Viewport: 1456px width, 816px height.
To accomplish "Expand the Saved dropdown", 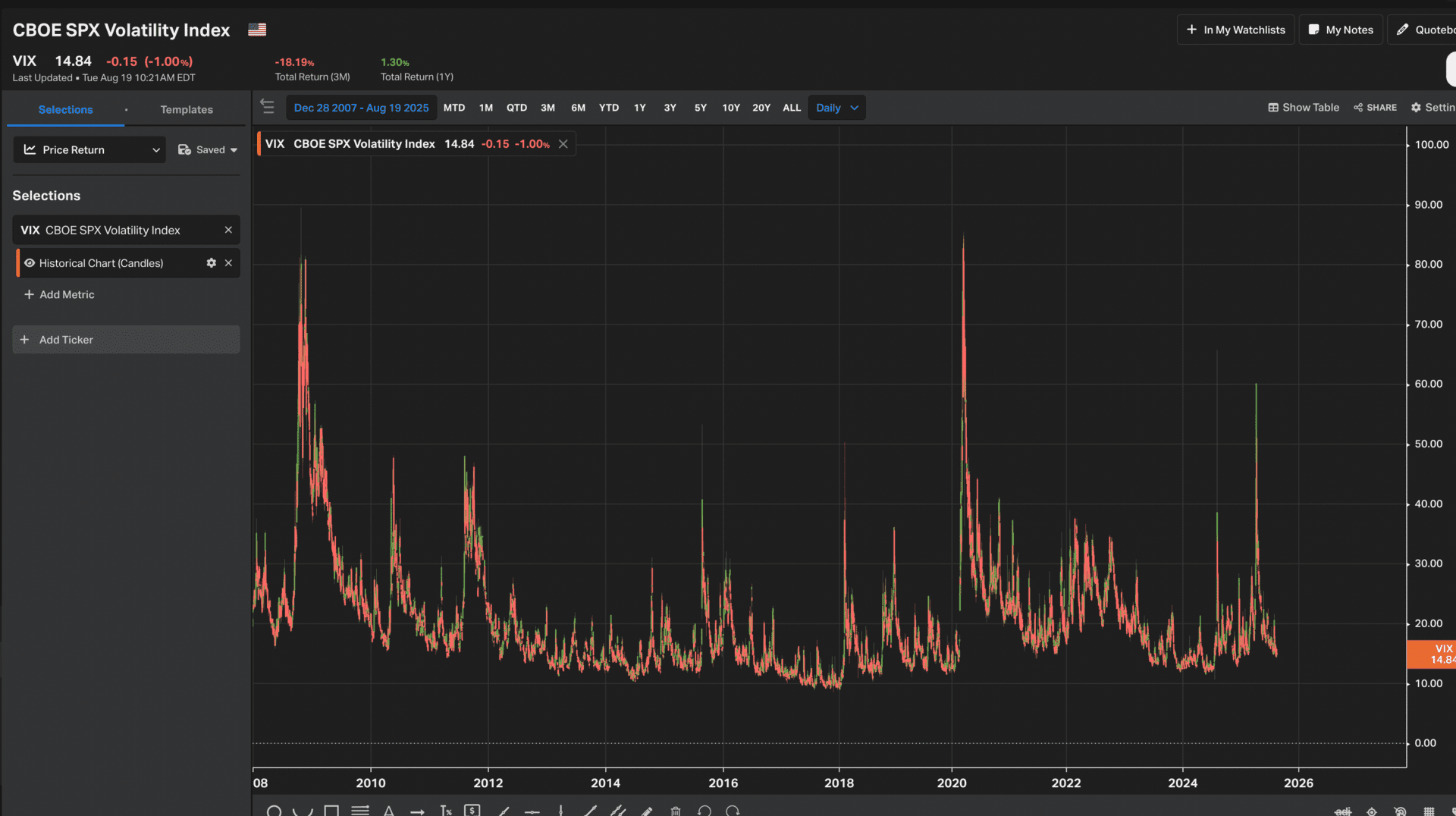I will pyautogui.click(x=208, y=149).
